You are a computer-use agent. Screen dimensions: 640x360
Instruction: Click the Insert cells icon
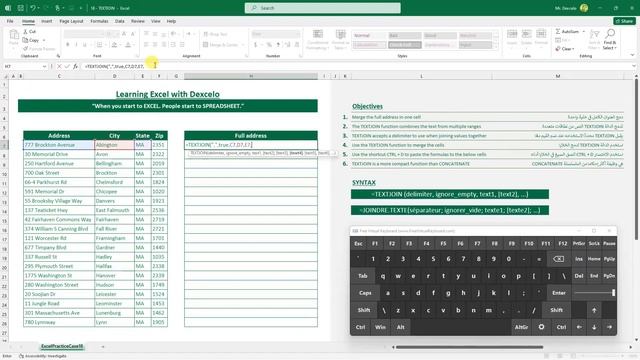tap(512, 34)
